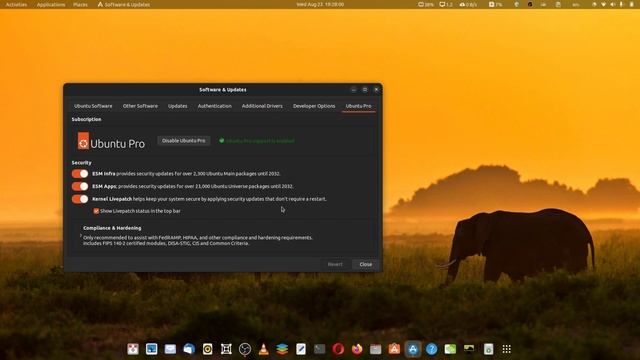Open the Opera browser from the dock
Image resolution: width=640 pixels, height=360 pixels.
coord(338,349)
